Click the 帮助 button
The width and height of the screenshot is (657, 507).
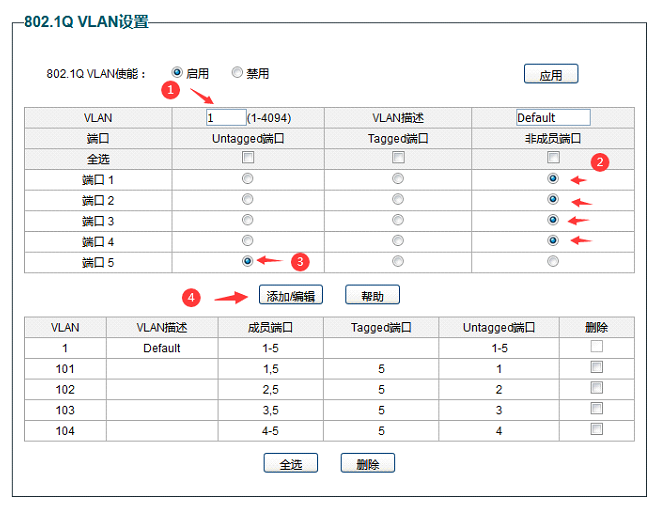tap(372, 296)
